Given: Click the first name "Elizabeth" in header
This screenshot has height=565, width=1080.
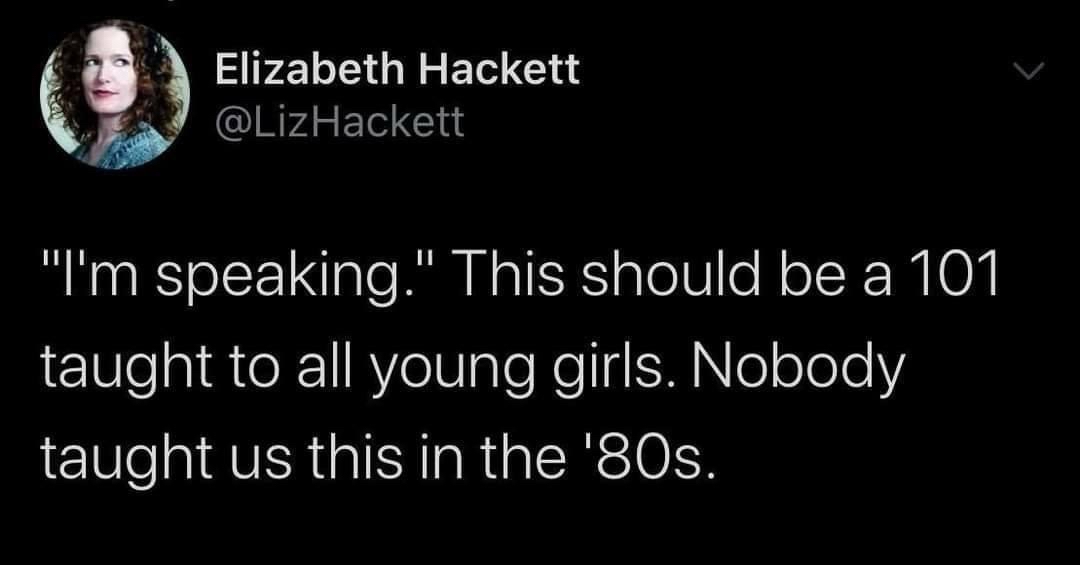Looking at the screenshot, I should (x=310, y=70).
